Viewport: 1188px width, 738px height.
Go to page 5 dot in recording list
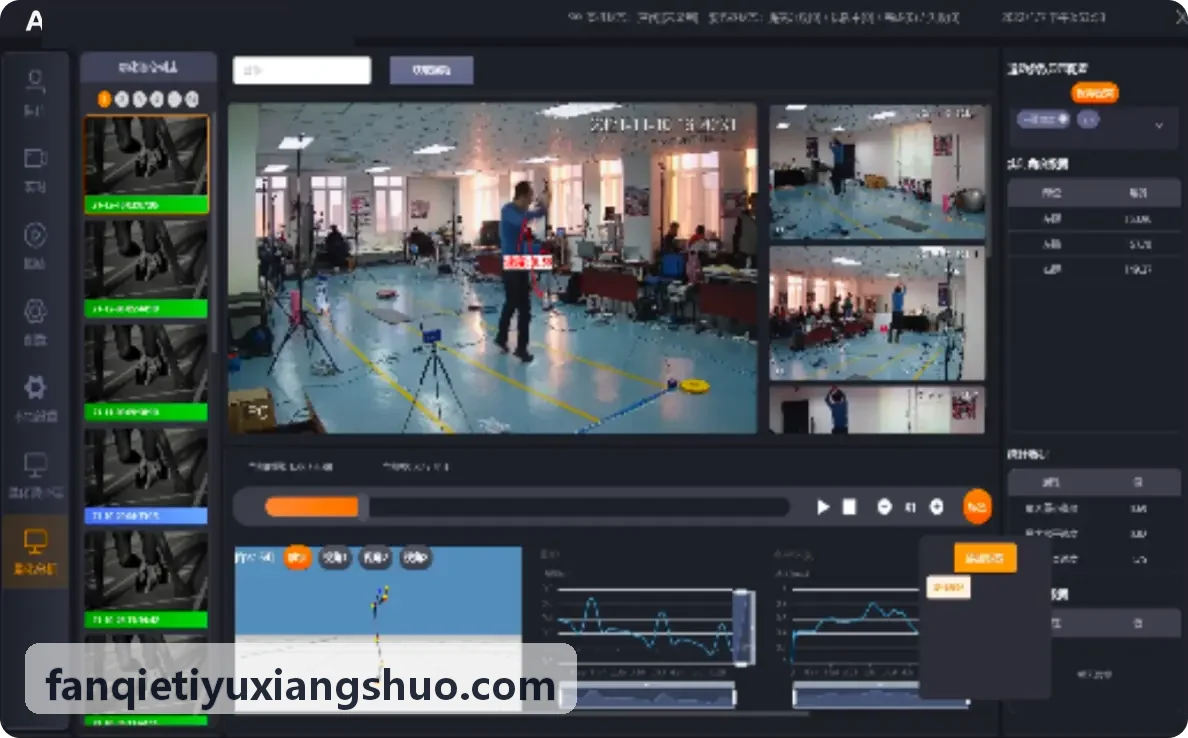pyautogui.click(x=174, y=99)
